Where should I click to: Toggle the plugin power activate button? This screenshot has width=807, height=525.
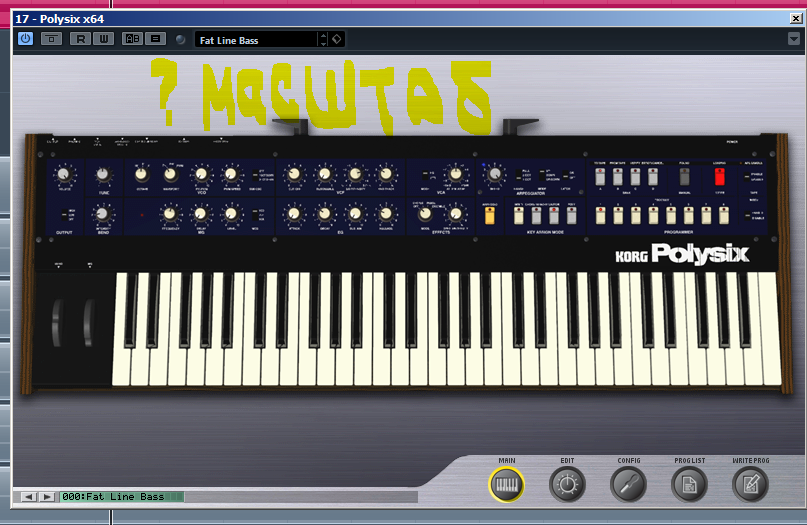click(x=25, y=39)
